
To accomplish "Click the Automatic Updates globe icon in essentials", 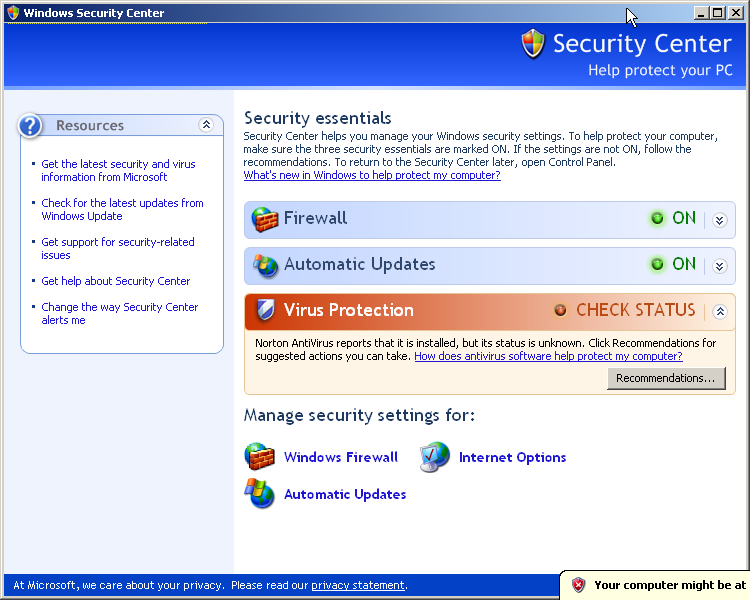I will pos(265,266).
